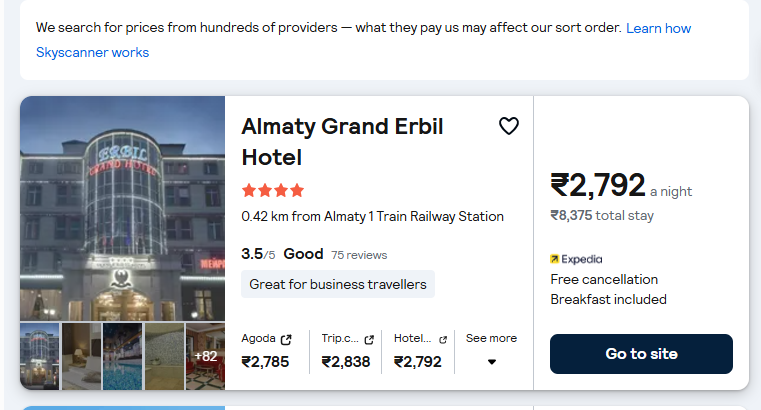Open the +82 more photos thumbnail
The height and width of the screenshot is (410, 761).
point(206,356)
